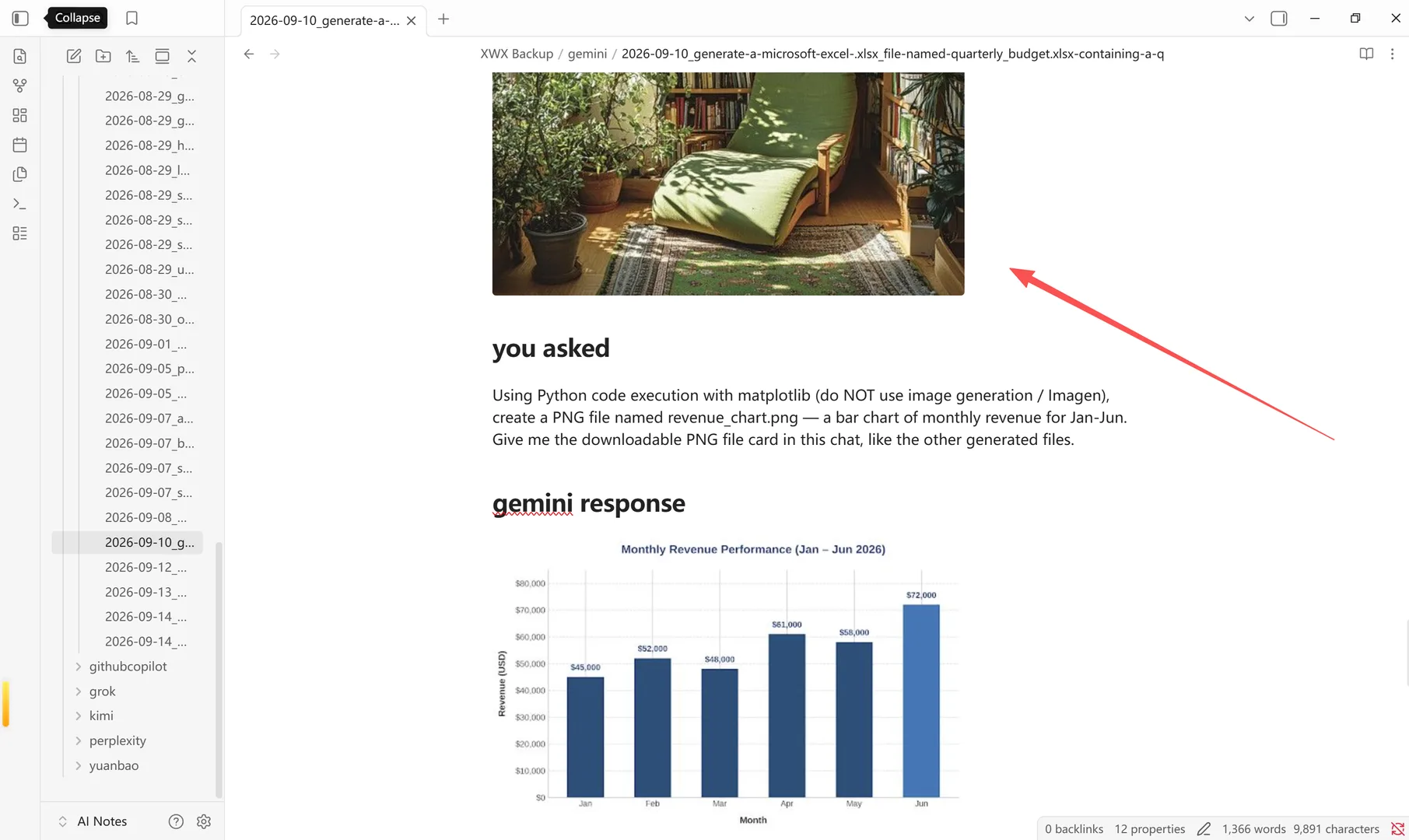The height and width of the screenshot is (840, 1409).
Task: Collapse the left sidebar
Action: [x=20, y=18]
